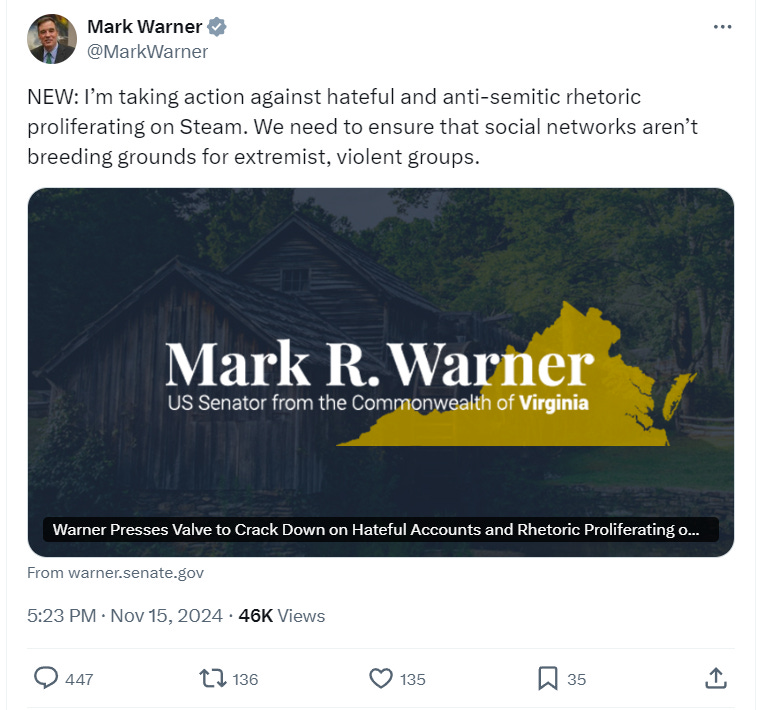The image size is (757, 710).
Task: Open the 447 replies count
Action: [x=79, y=680]
